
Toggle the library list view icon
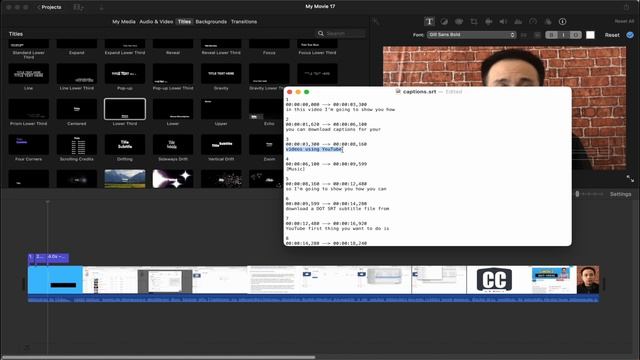coord(78,7)
